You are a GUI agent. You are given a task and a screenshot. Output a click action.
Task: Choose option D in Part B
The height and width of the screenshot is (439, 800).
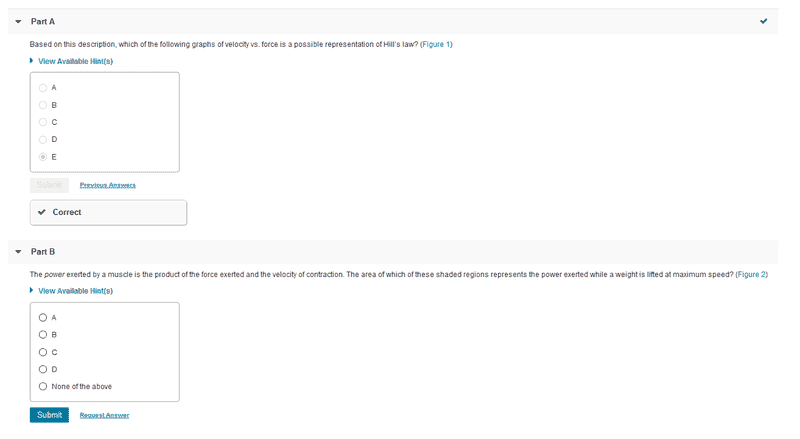[x=43, y=369]
